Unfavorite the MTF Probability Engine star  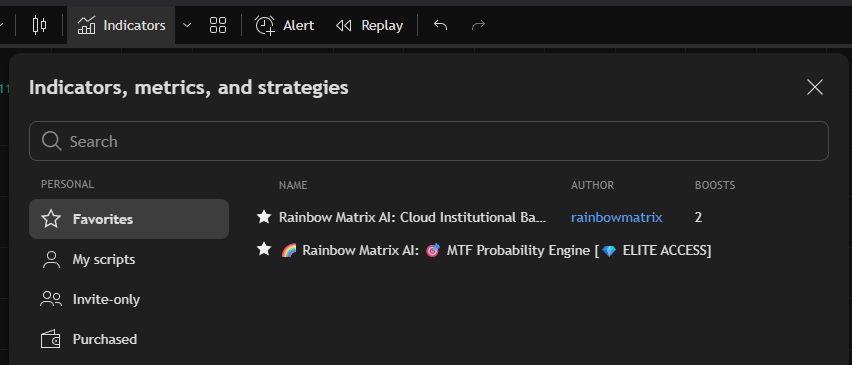point(264,249)
